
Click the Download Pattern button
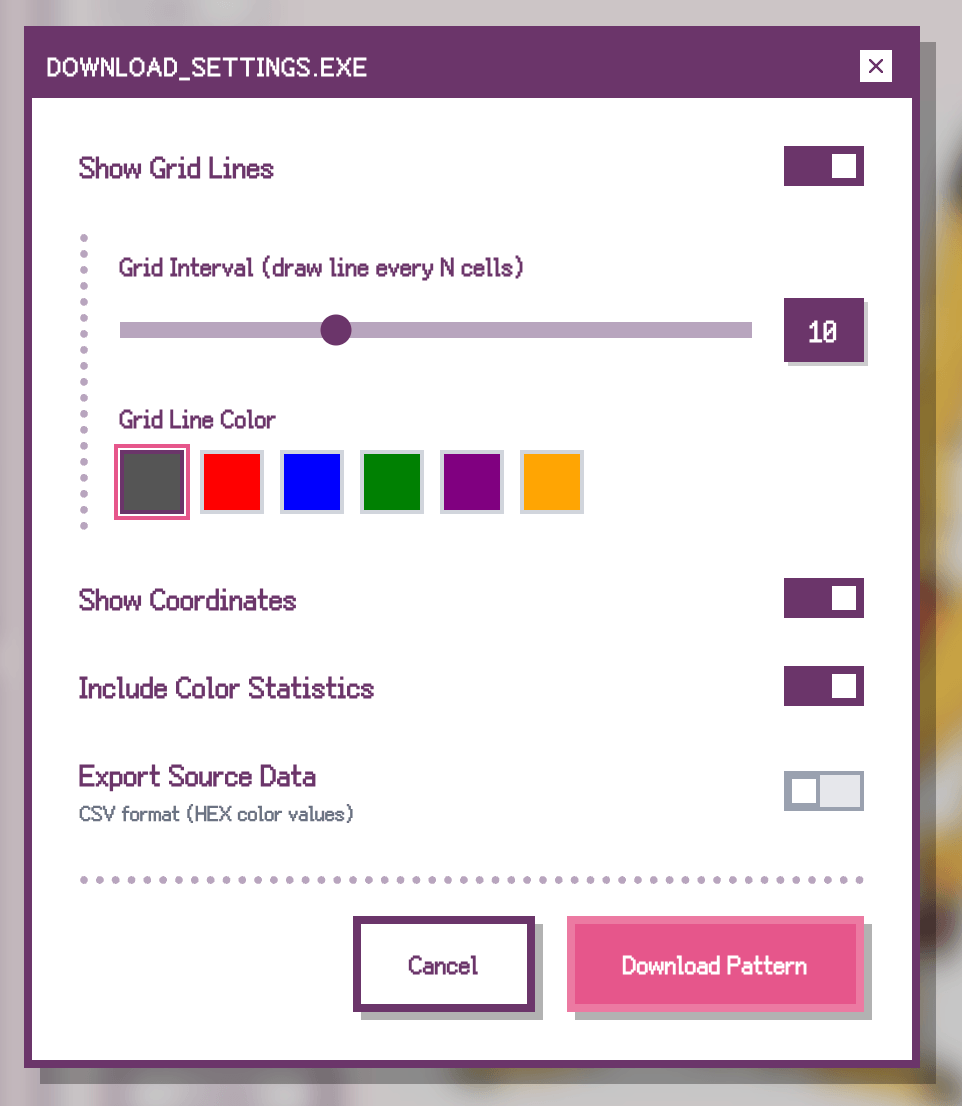715,965
